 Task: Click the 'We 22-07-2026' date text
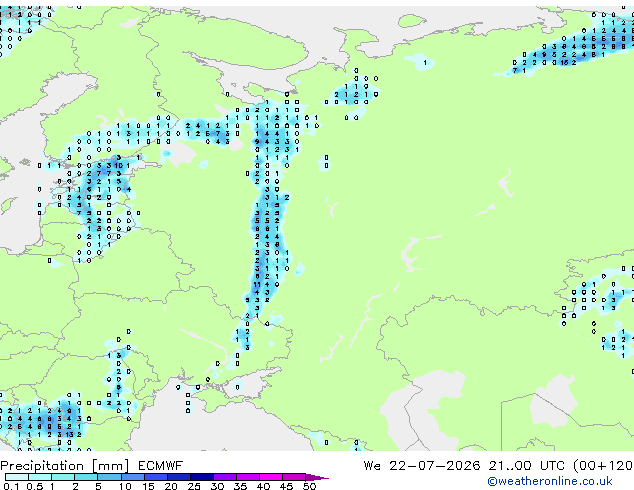(x=422, y=466)
